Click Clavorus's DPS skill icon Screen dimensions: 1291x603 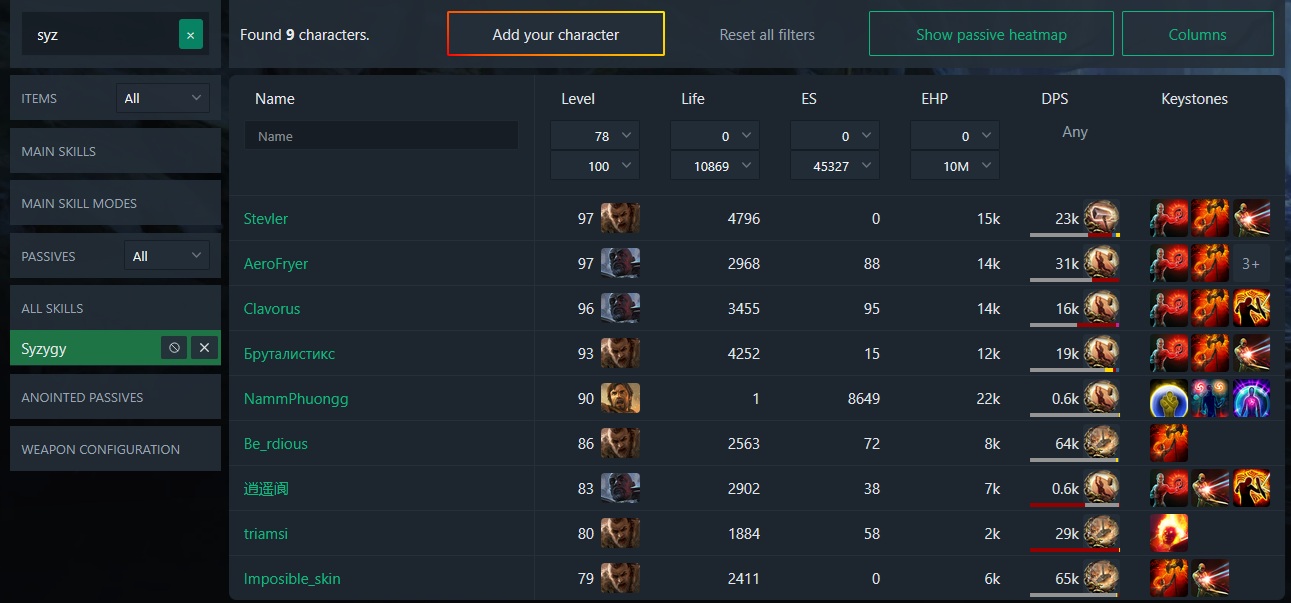1101,307
